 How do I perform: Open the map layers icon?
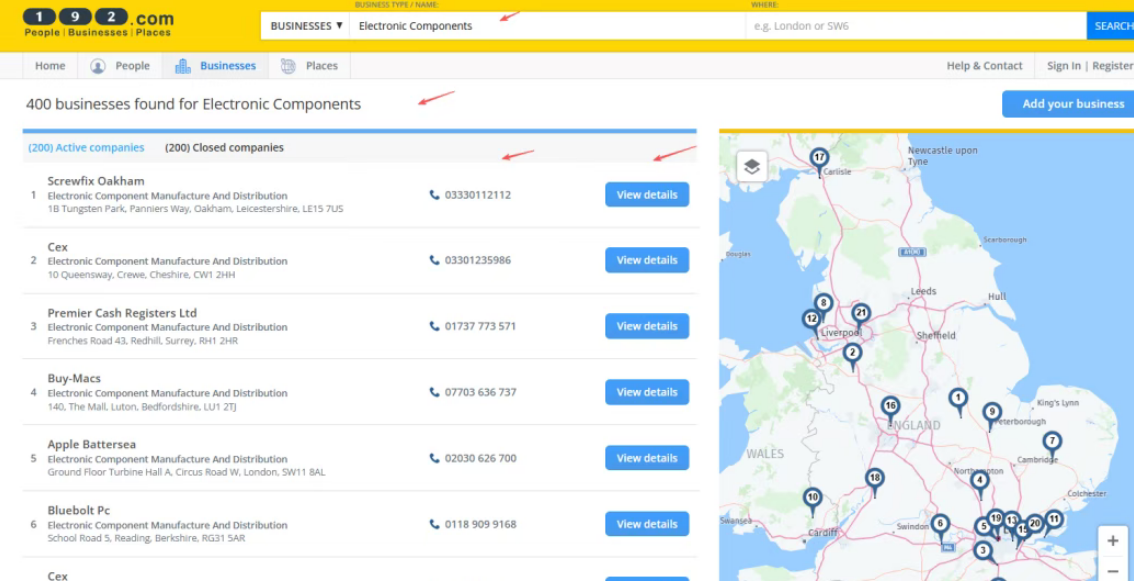pyautogui.click(x=752, y=167)
